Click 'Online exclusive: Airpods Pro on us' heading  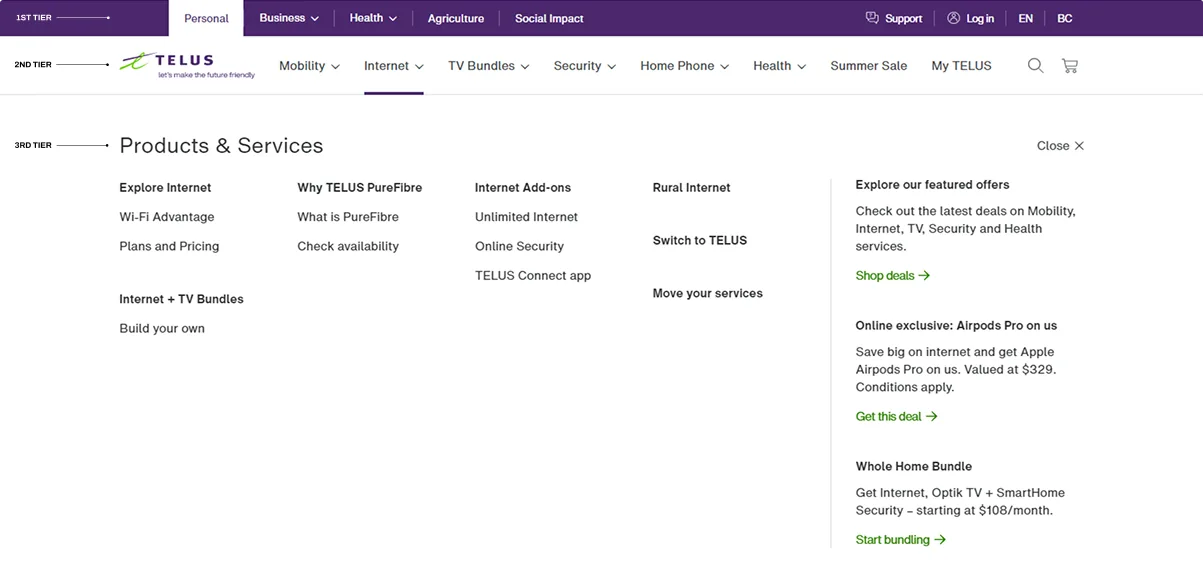point(956,326)
